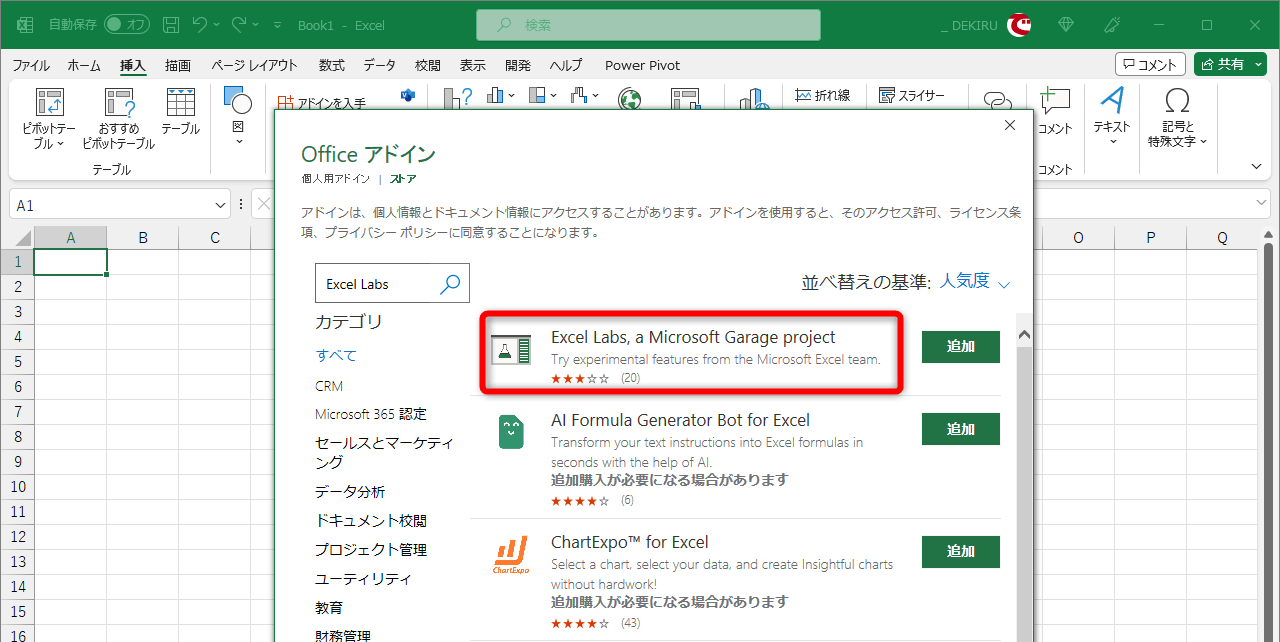This screenshot has height=642, width=1280.
Task: Click the Comments (コメント) button at top right
Action: (x=1150, y=64)
